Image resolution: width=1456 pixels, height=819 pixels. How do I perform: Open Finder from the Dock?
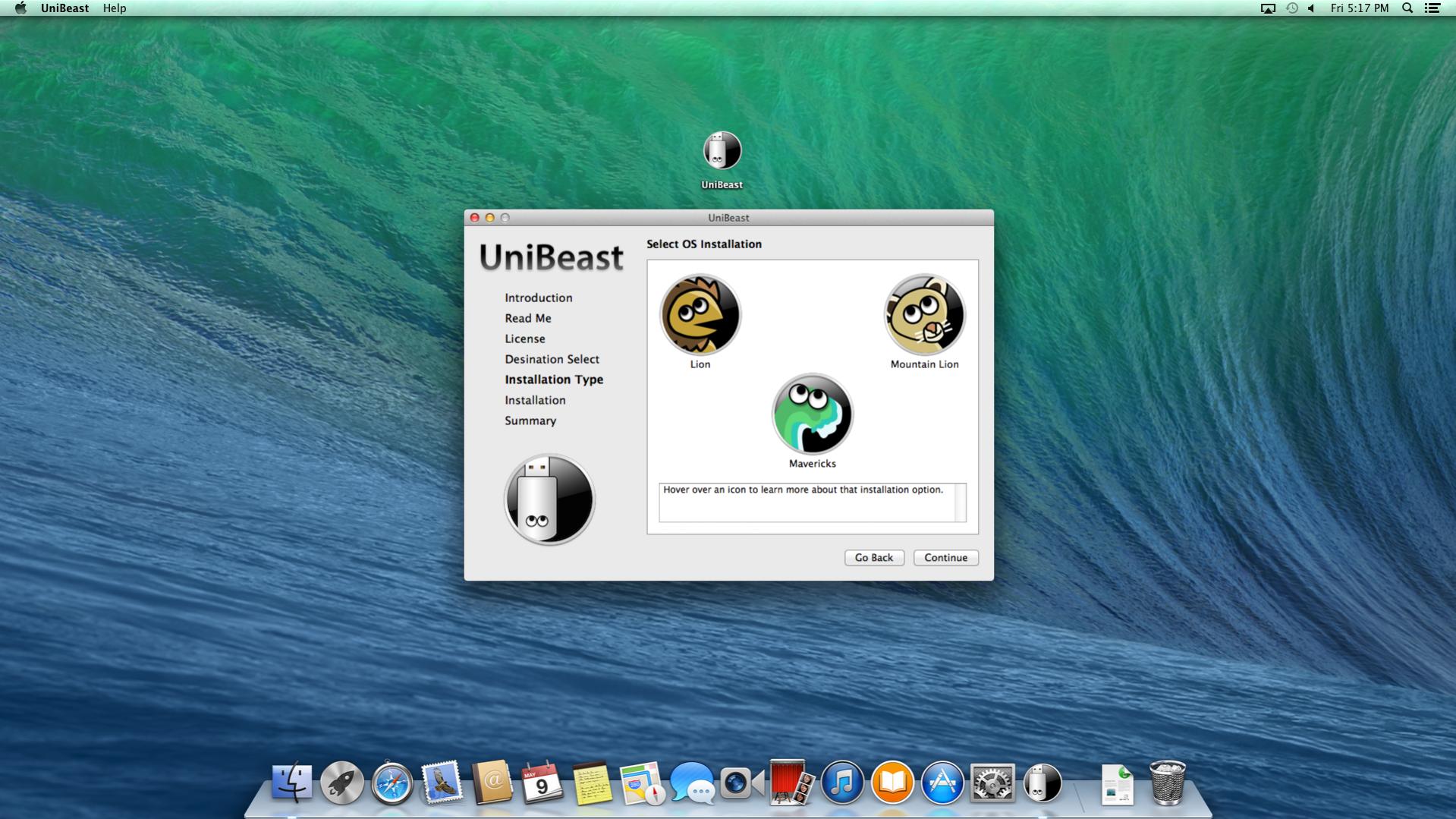[291, 782]
